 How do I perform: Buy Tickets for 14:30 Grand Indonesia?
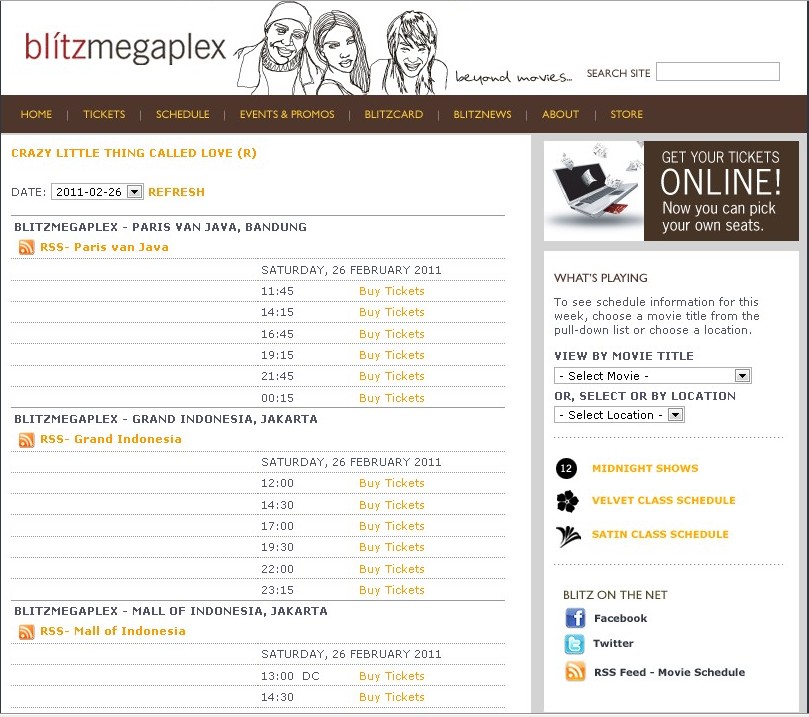392,505
